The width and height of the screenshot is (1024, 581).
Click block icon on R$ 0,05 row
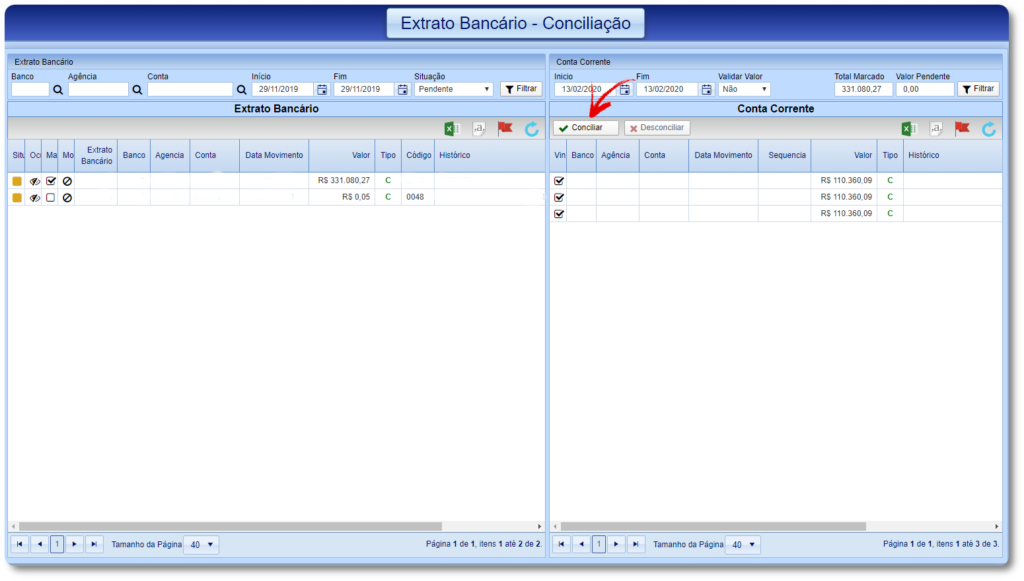pos(67,198)
